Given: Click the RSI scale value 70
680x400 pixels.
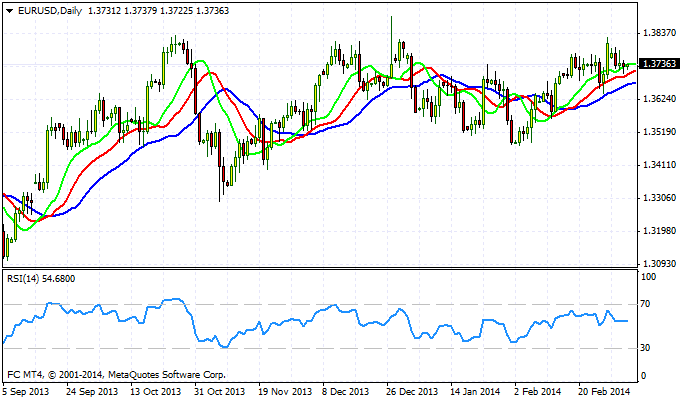Looking at the screenshot, I should click(646, 304).
